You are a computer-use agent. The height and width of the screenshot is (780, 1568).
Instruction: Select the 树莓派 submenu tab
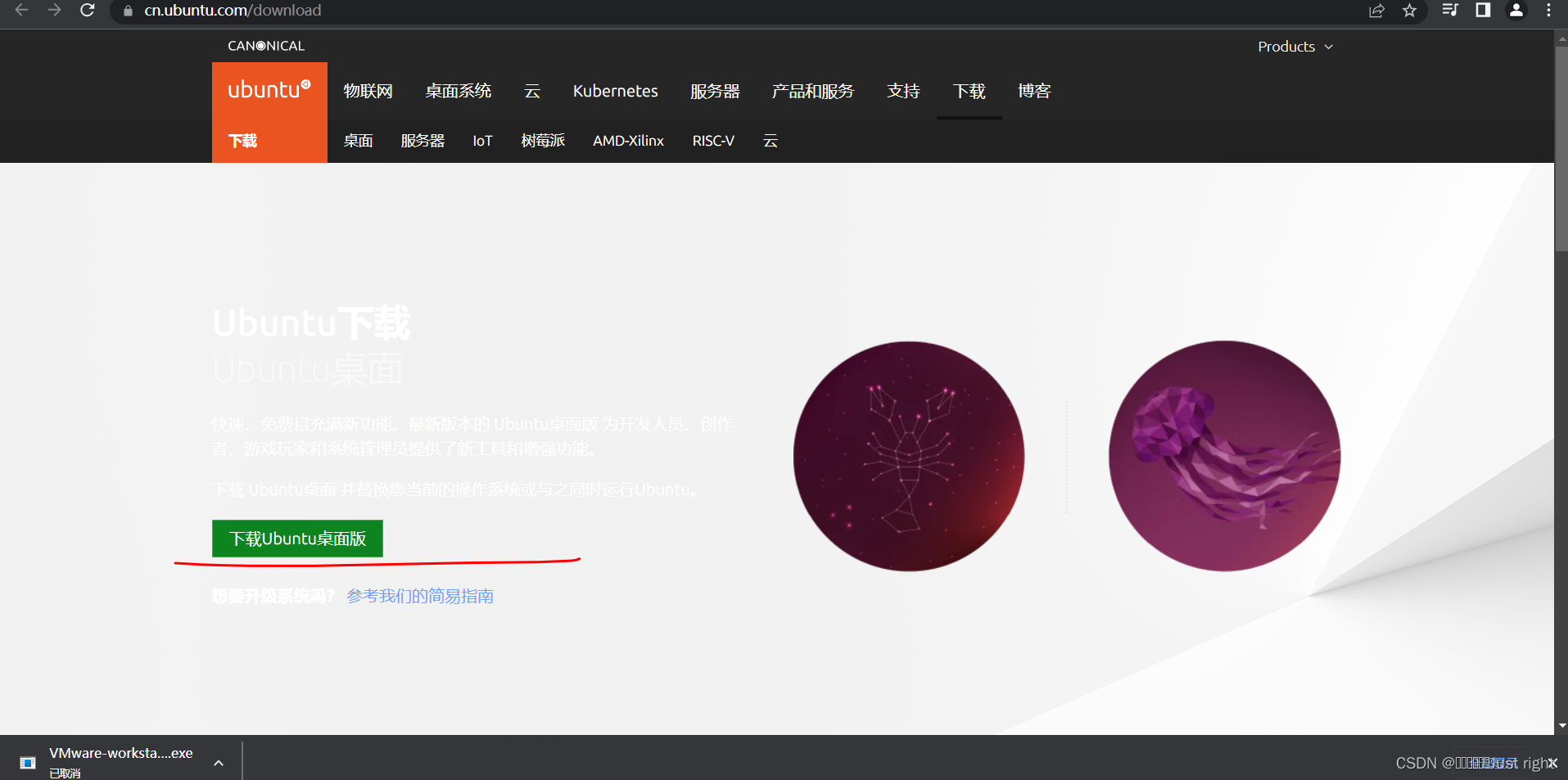[x=542, y=141]
